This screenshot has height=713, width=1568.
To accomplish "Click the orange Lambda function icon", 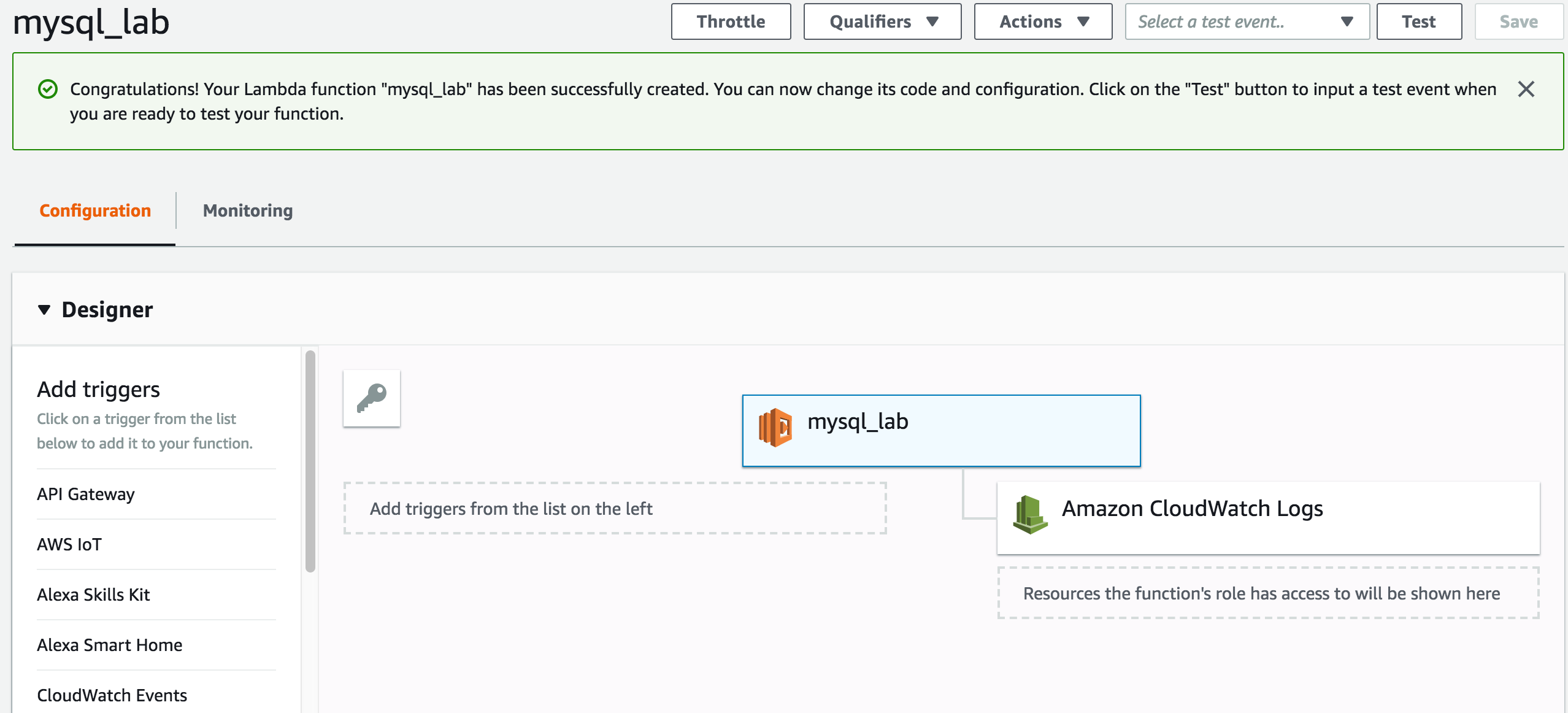I will (775, 428).
